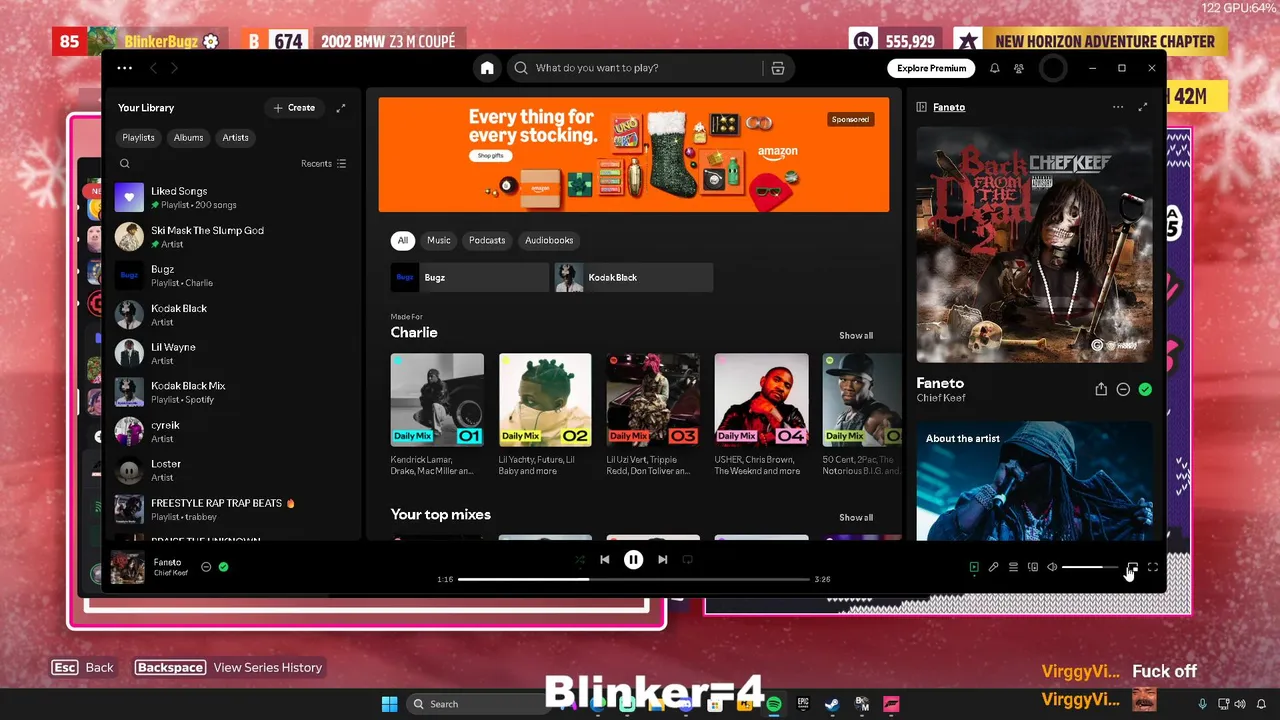This screenshot has width=1280, height=720.
Task: Filter the library by Albums
Action: click(188, 138)
